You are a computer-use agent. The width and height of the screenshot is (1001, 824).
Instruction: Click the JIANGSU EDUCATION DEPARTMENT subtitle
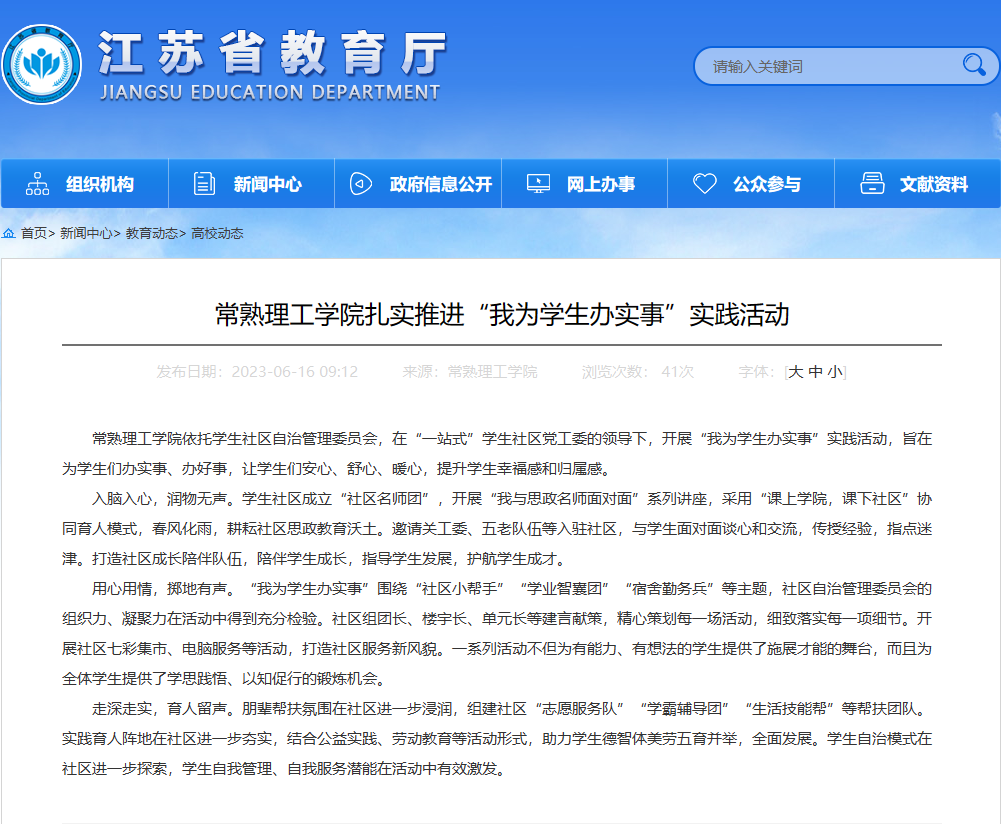[x=271, y=93]
